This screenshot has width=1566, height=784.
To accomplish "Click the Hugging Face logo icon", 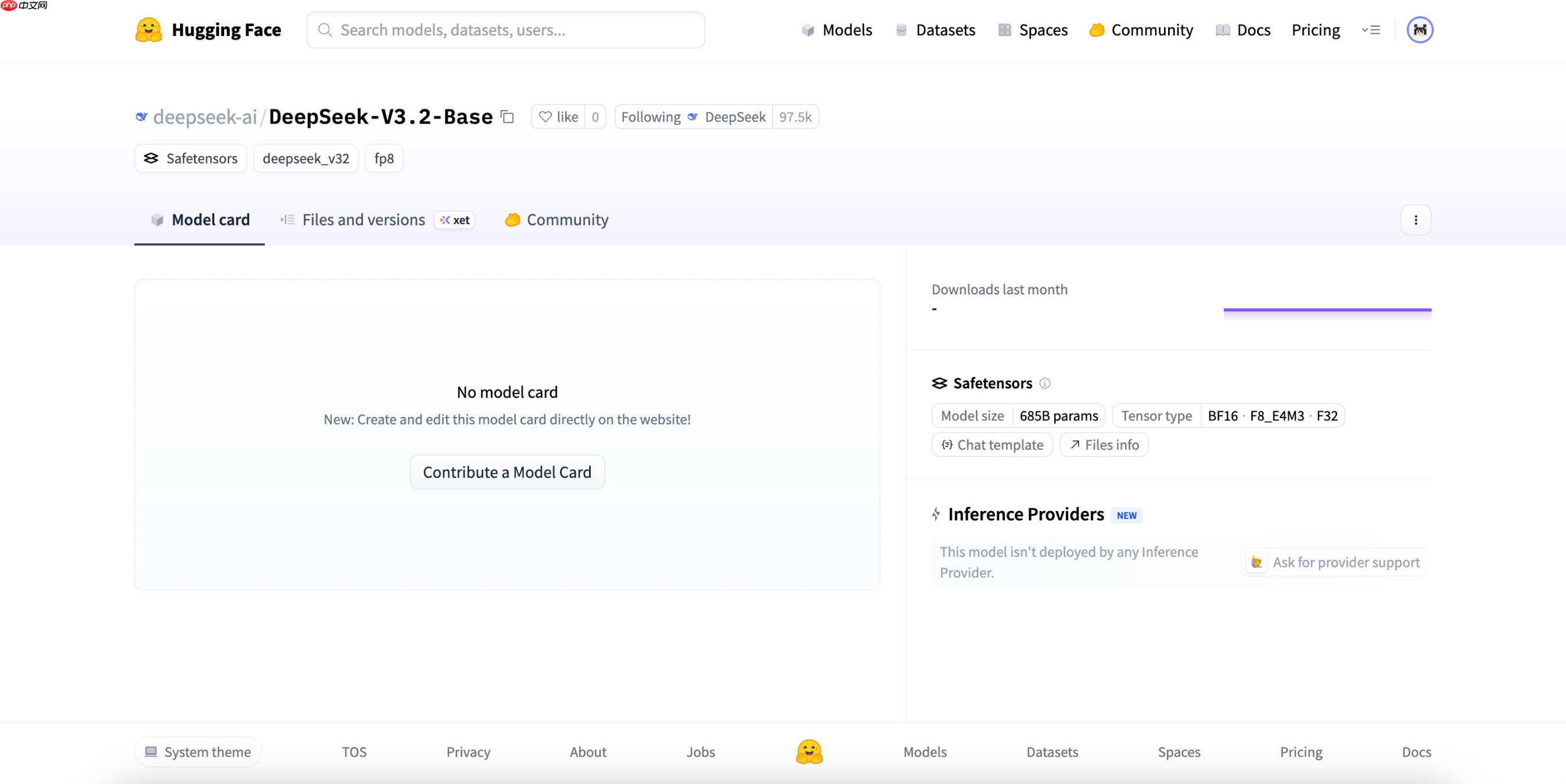I will pos(148,29).
